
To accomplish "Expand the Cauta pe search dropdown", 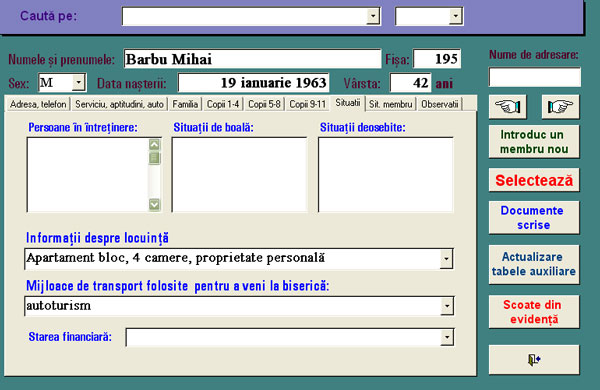I will coord(373,16).
